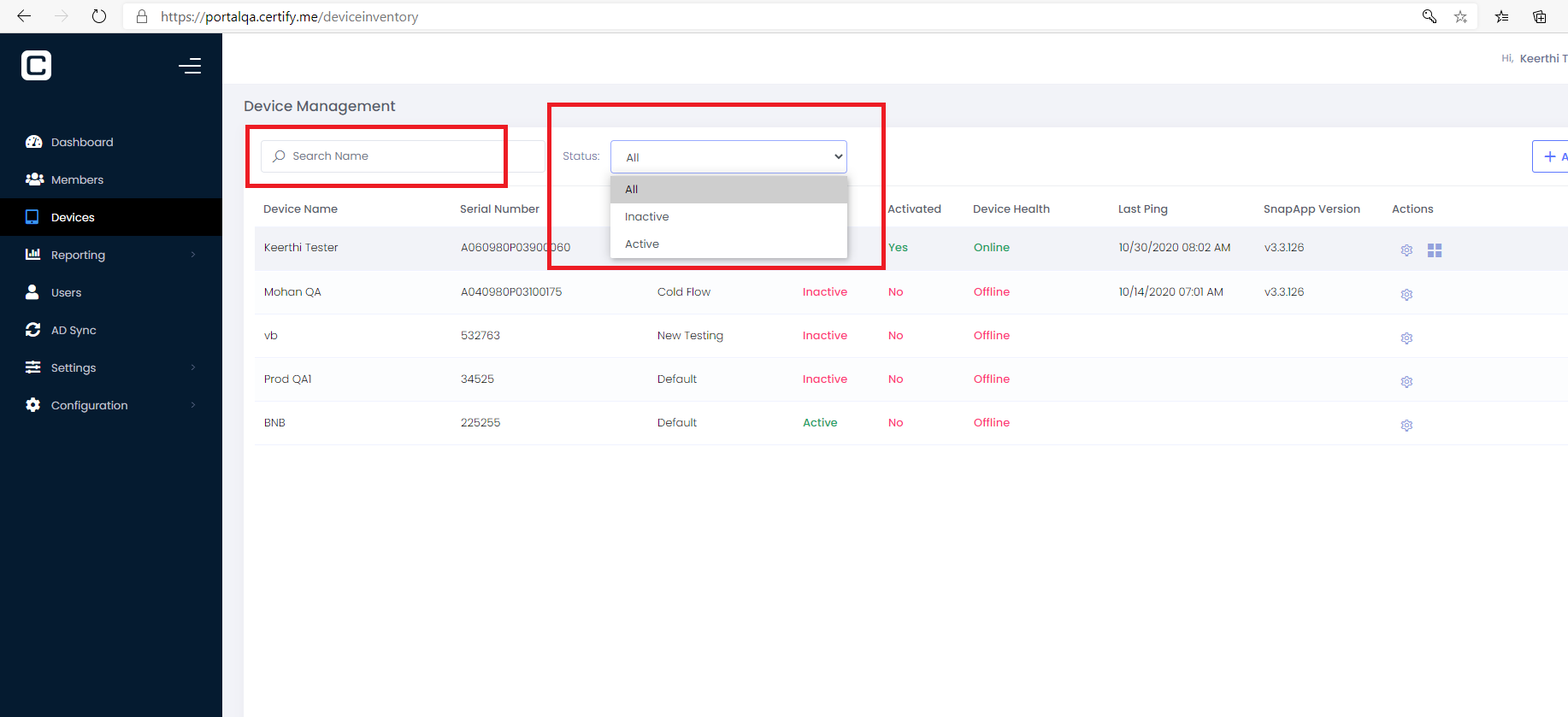Screen dimensions: 1568x717
Task: Open the Status dropdown combo box
Action: click(728, 156)
